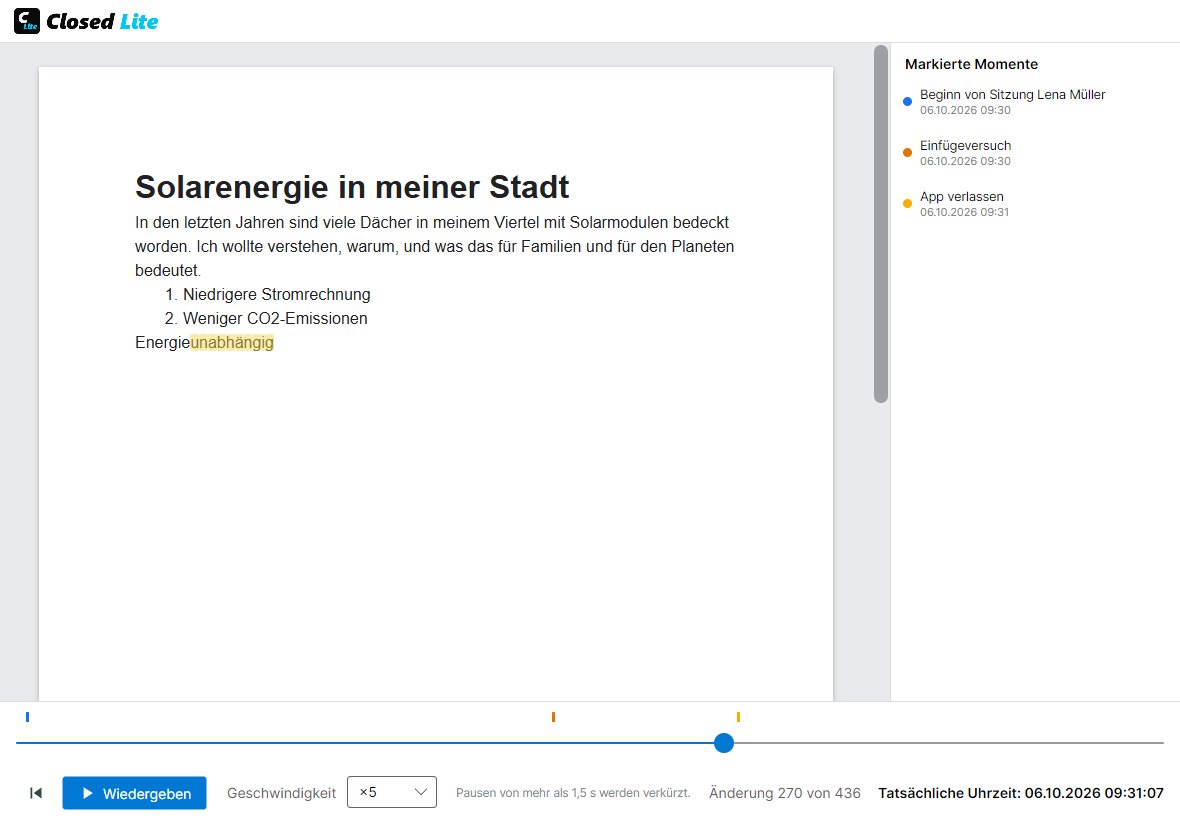Click the orange dot beside Einfügeversuch
This screenshot has width=1180, height=820.
coord(907,153)
